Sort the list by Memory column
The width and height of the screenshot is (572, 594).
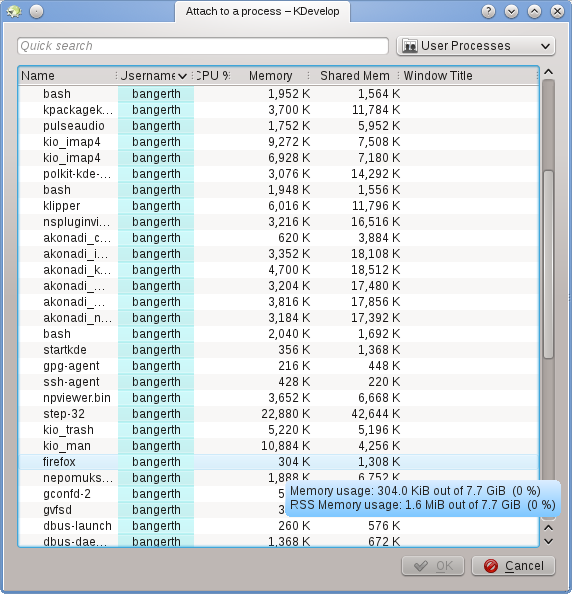pos(270,76)
